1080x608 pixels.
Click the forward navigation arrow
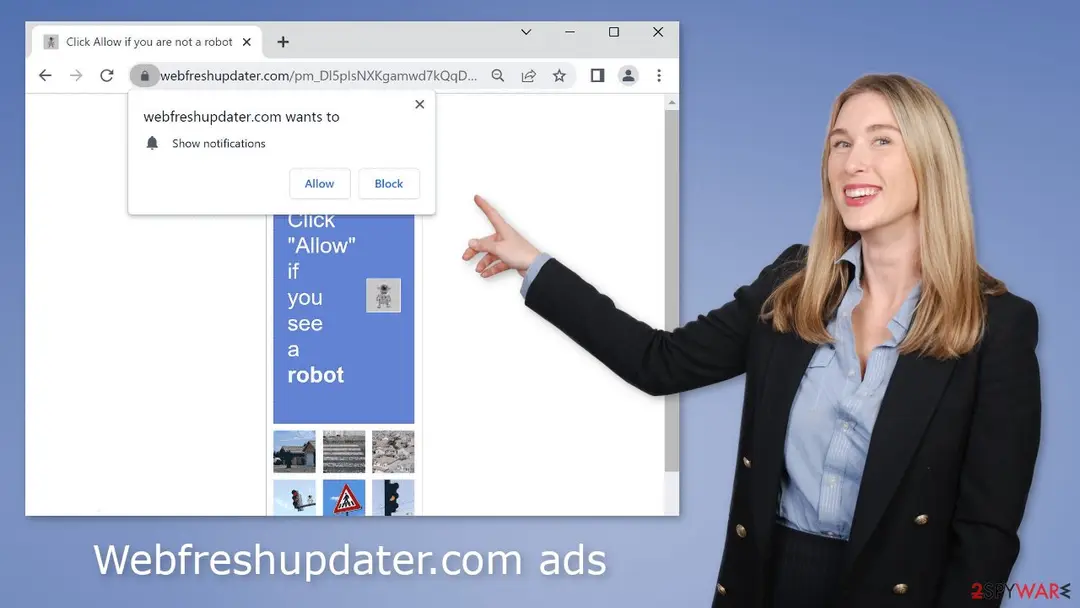(76, 76)
